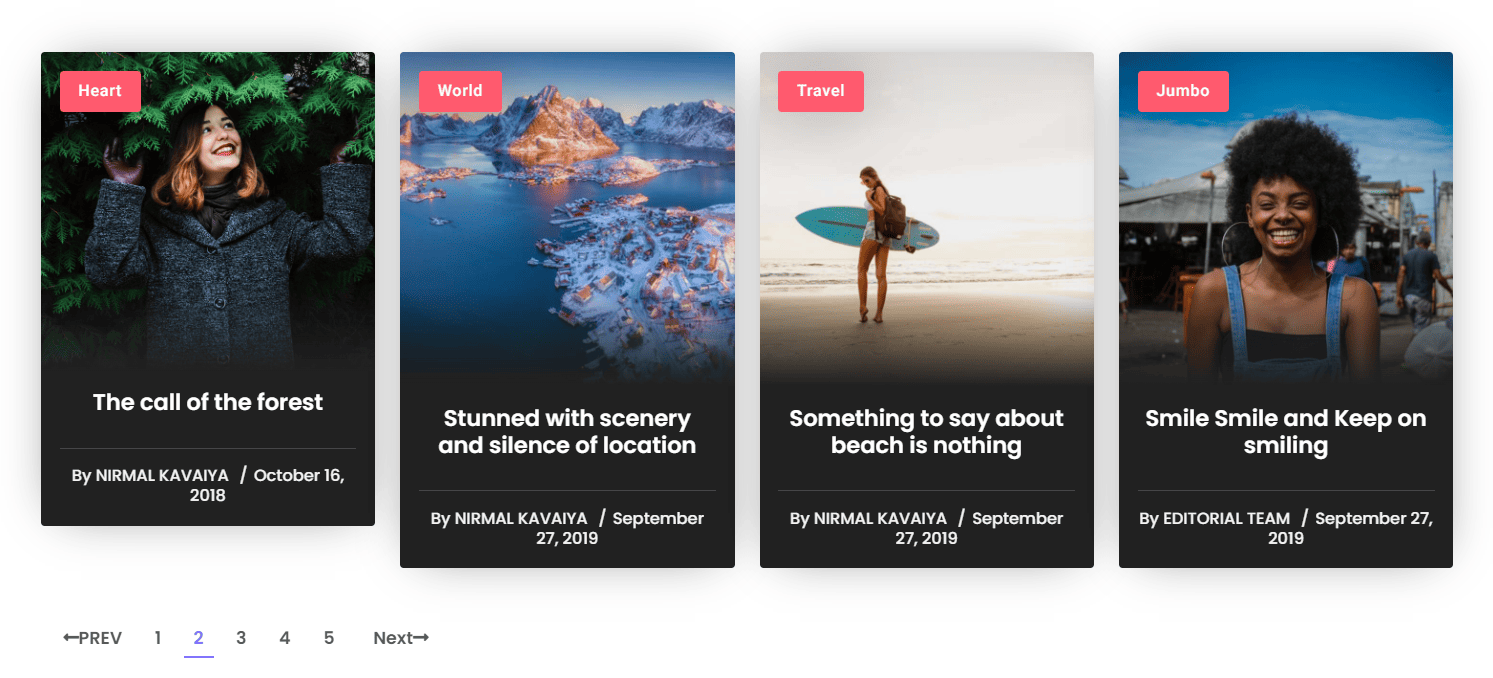Advance with the Next arrow link
The width and height of the screenshot is (1493, 678).
pos(401,638)
